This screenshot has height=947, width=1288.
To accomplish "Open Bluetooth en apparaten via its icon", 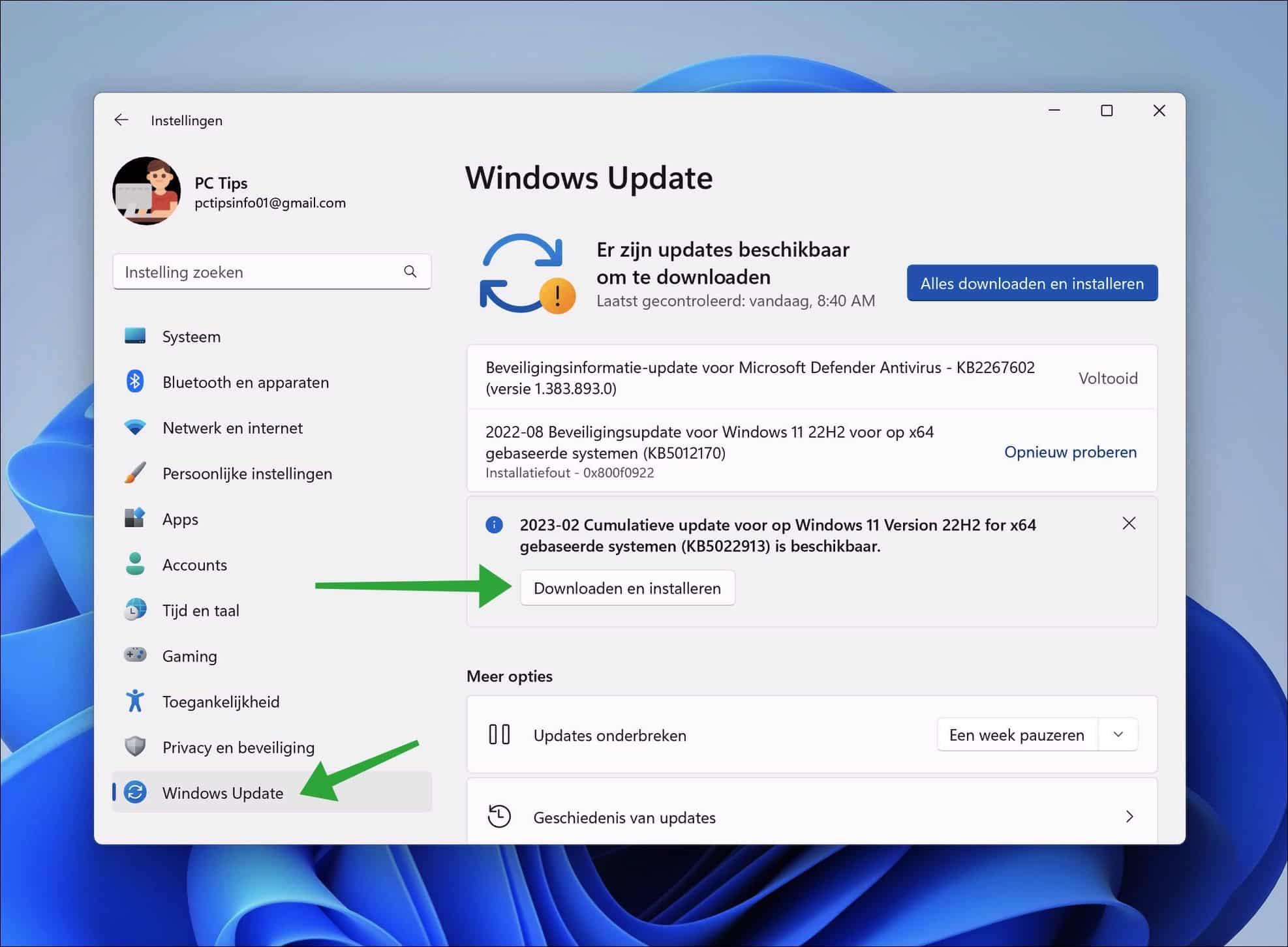I will tap(135, 382).
